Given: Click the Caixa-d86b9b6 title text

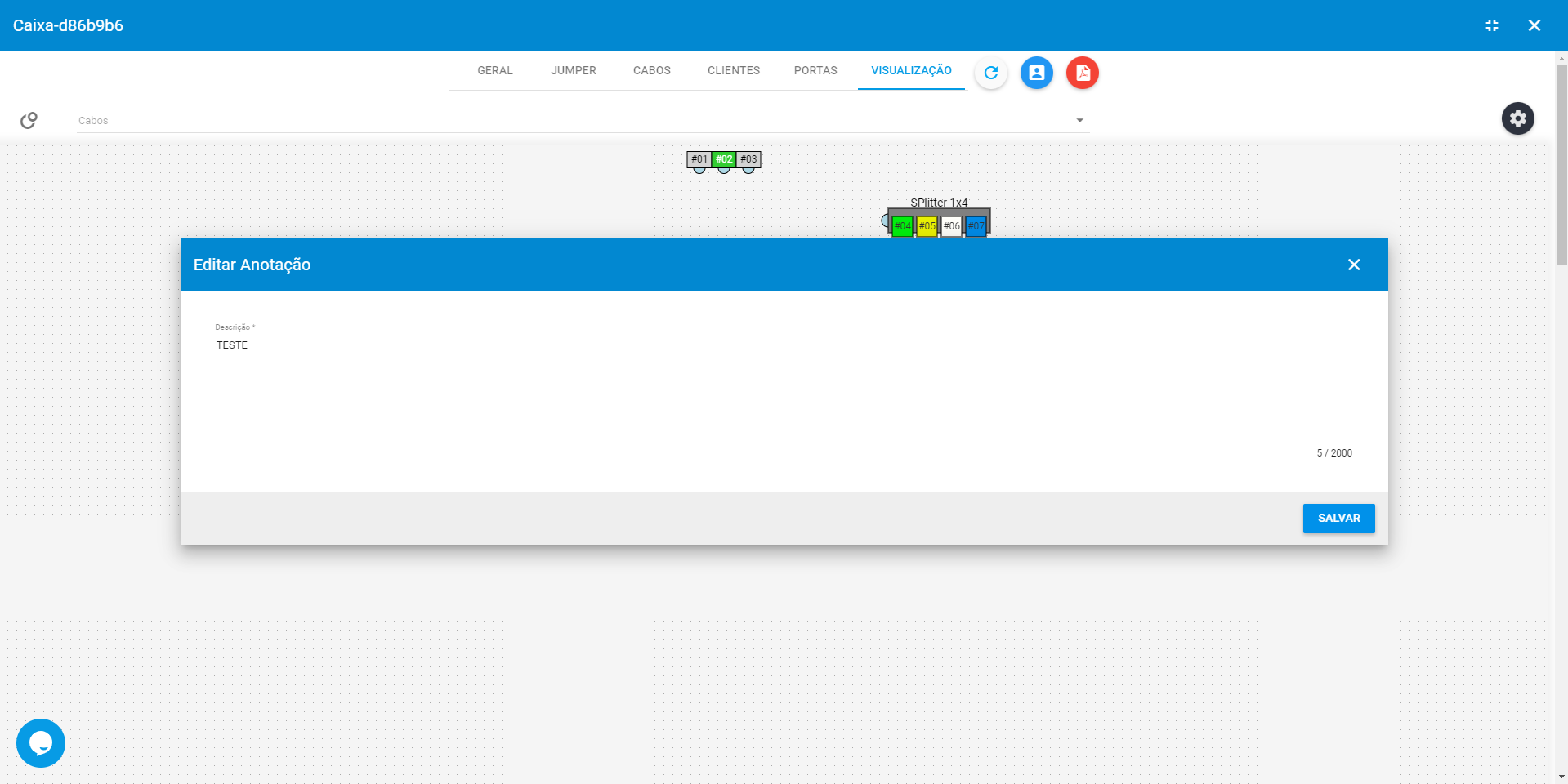Looking at the screenshot, I should point(68,25).
